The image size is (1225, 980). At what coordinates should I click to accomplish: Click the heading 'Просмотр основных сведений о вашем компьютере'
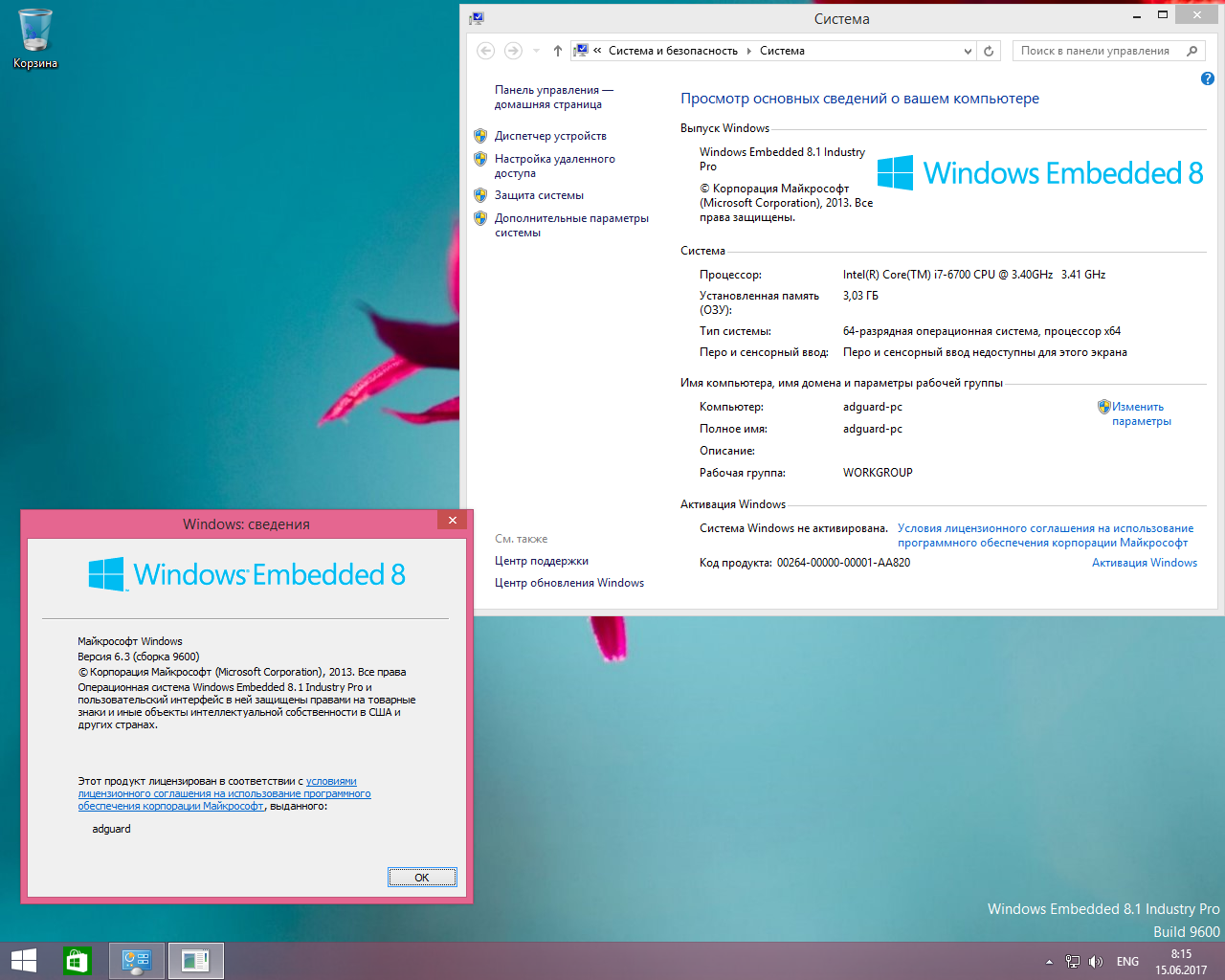[x=859, y=99]
